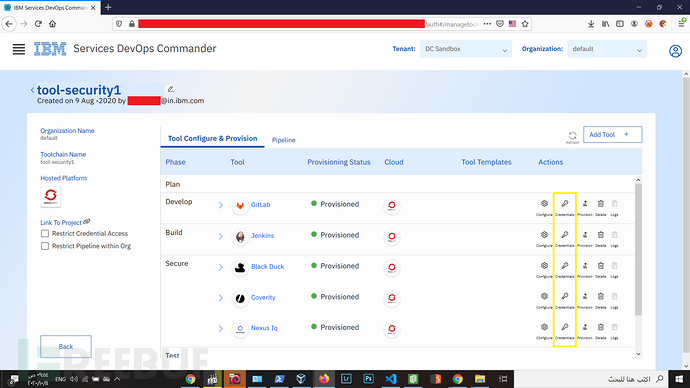Open Coverity Configure gear icon
Screen dimensions: 690x388
[x=544, y=296]
